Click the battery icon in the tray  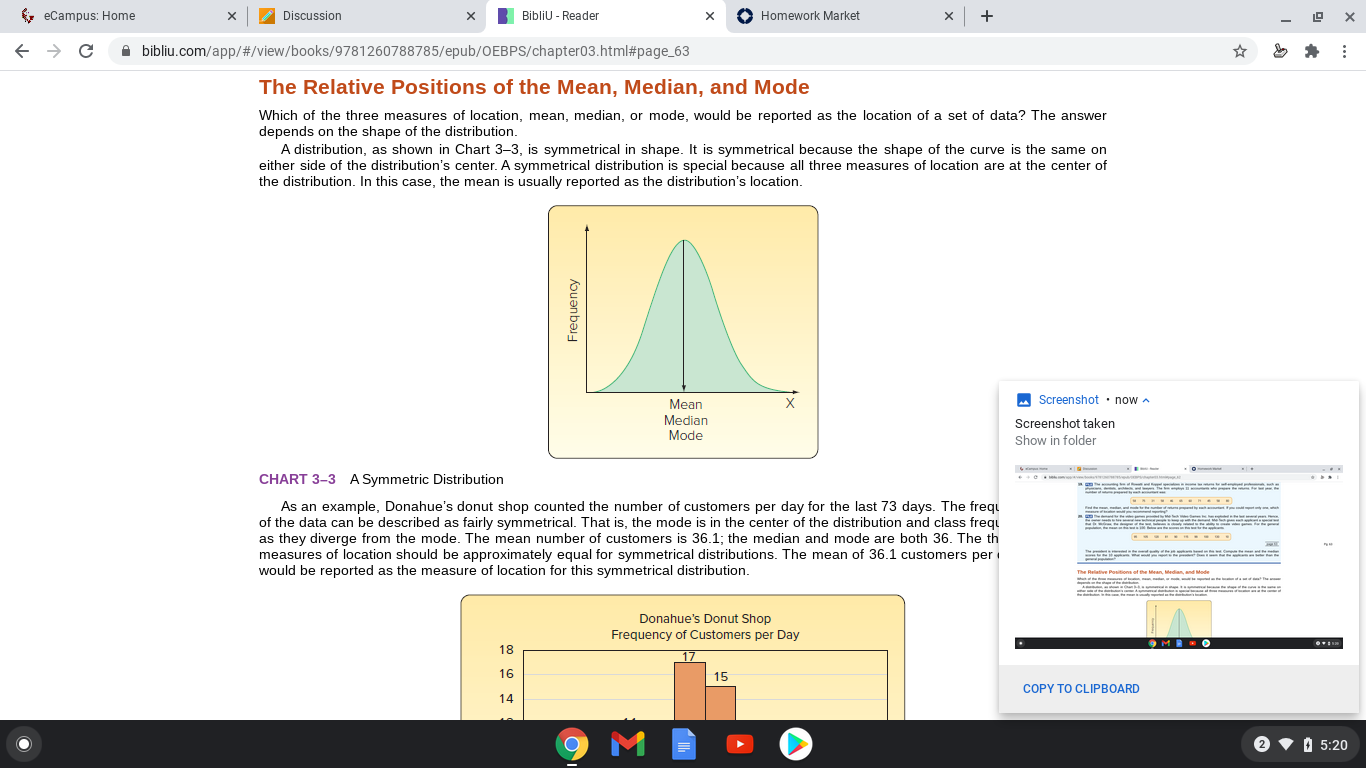(x=1307, y=744)
